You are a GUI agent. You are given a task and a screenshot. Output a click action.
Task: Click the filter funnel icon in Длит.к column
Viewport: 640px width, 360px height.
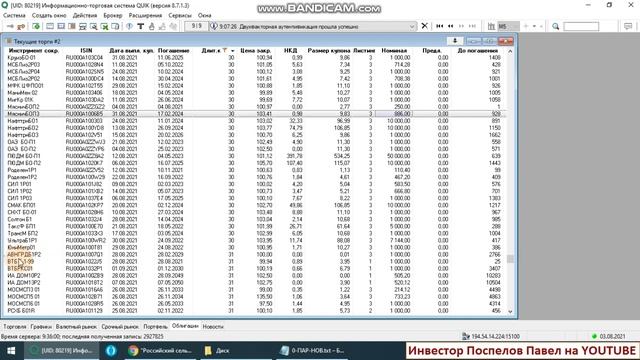[224, 50]
